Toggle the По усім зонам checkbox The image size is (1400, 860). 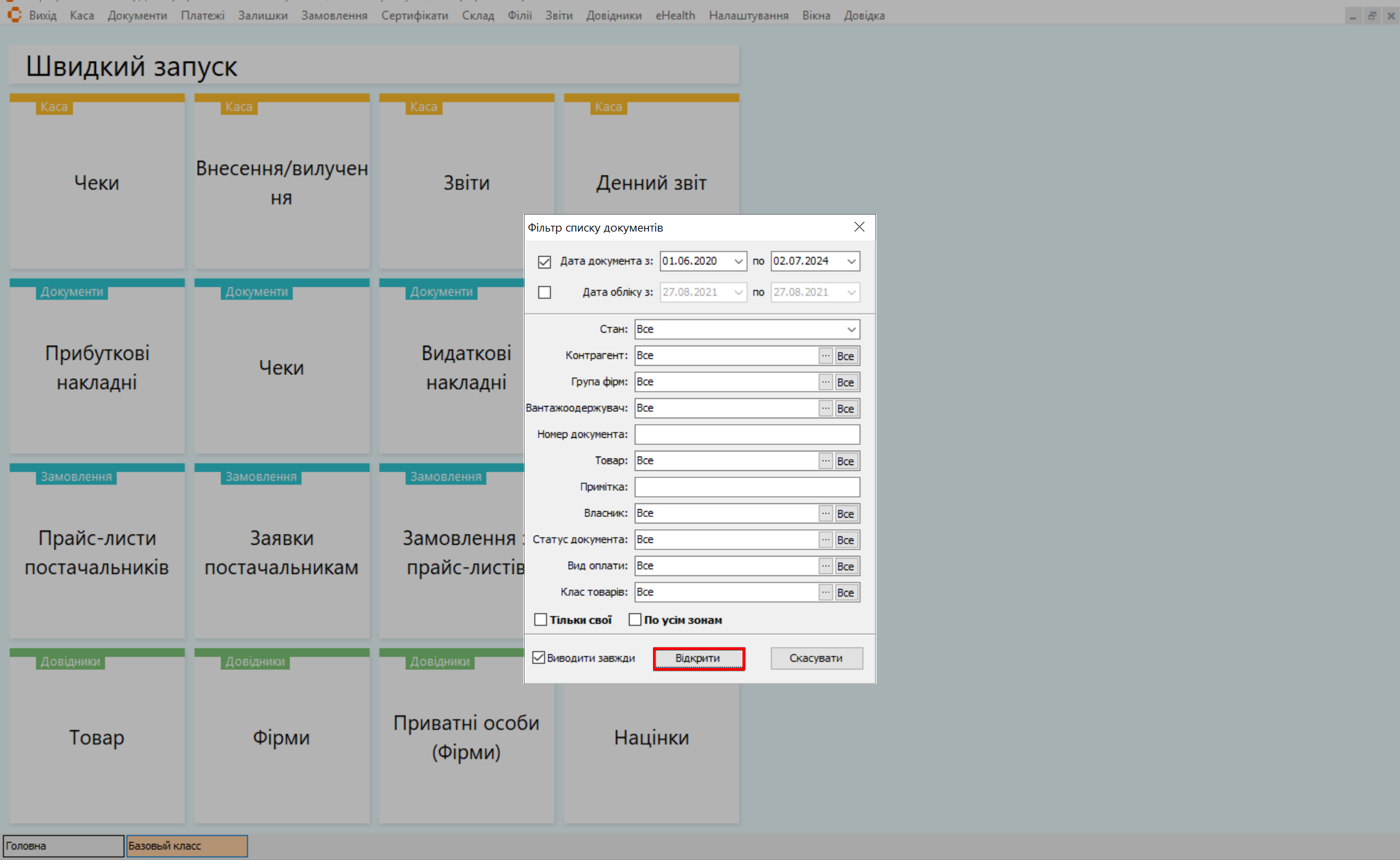pyautogui.click(x=635, y=620)
